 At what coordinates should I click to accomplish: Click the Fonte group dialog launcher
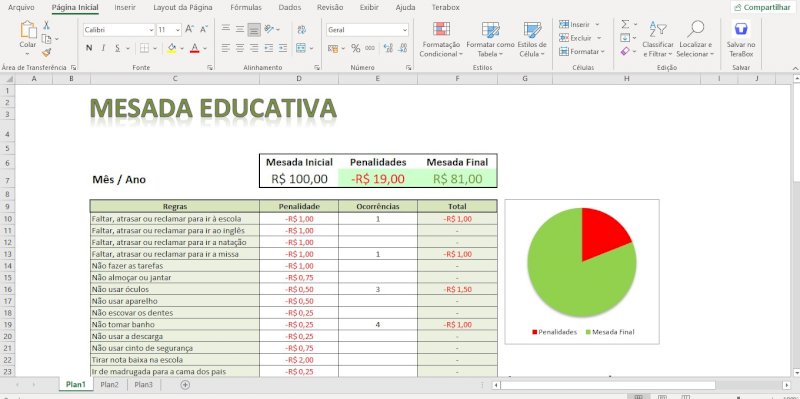[210, 67]
